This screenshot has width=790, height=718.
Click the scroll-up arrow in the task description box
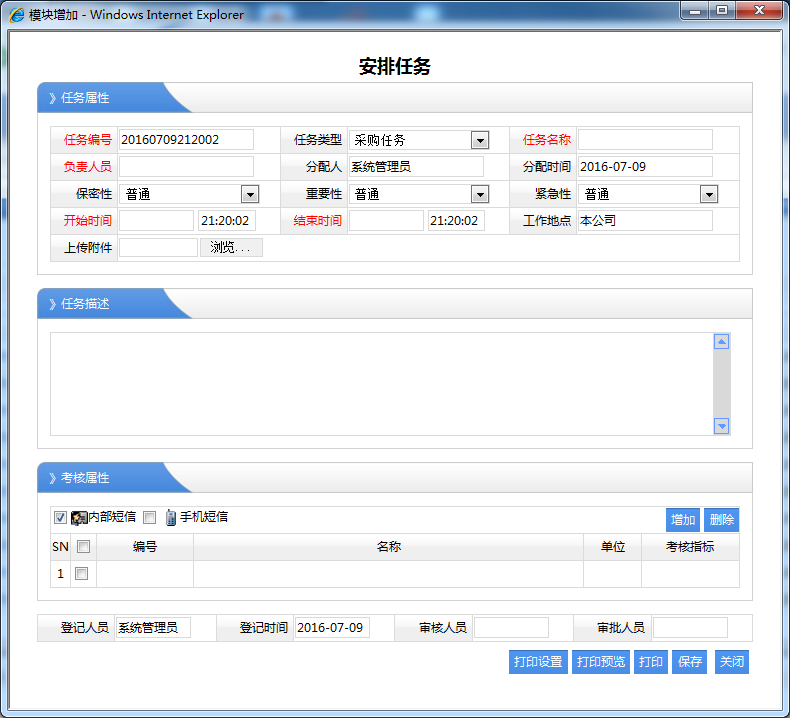coord(721,342)
